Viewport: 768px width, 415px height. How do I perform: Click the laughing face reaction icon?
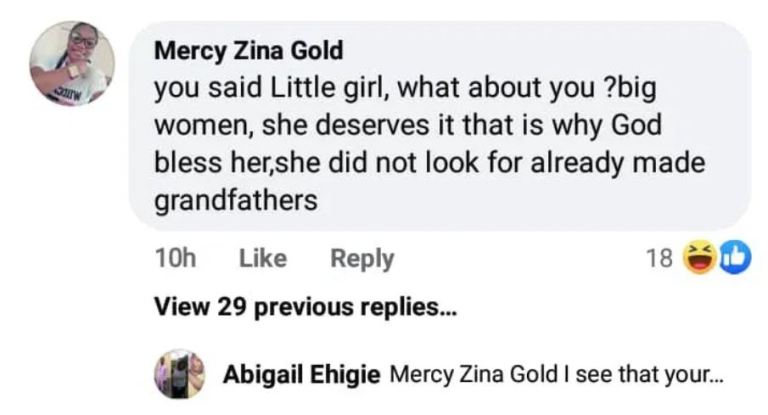tap(695, 258)
